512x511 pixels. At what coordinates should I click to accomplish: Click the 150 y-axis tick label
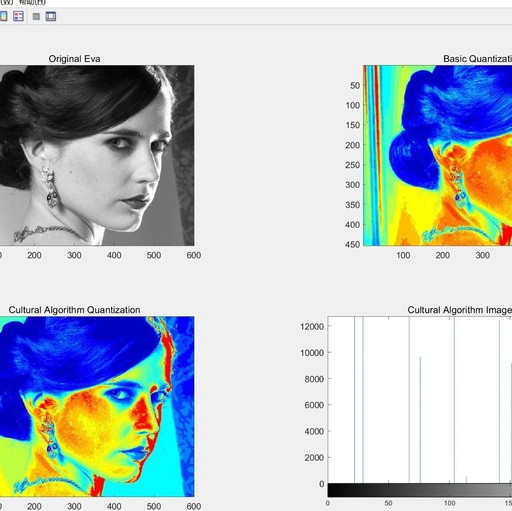[353, 125]
